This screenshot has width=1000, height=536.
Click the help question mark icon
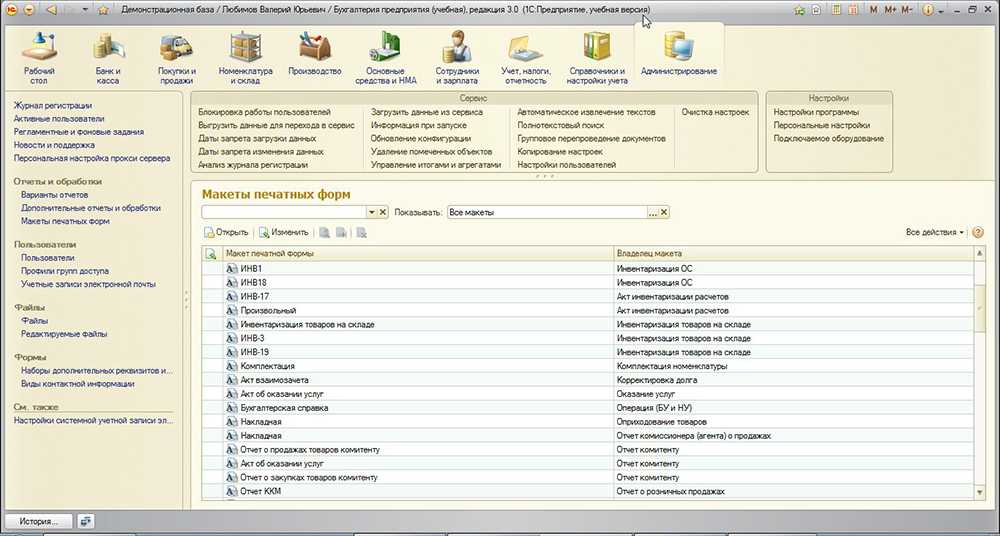coord(978,232)
